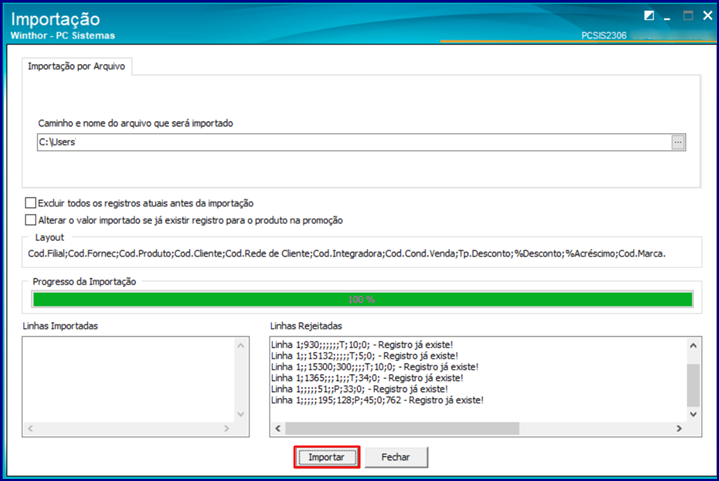
Task: Open the 'Importação por Arquivo' tab
Action: click(77, 66)
